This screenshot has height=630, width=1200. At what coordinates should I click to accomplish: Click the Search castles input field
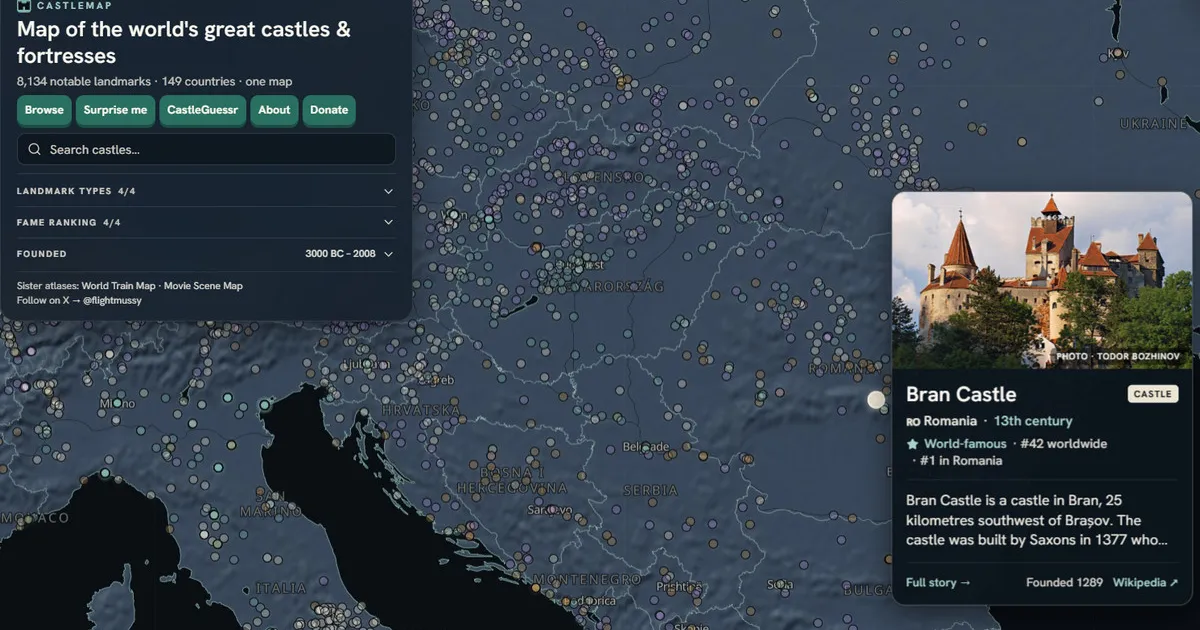click(x=206, y=150)
